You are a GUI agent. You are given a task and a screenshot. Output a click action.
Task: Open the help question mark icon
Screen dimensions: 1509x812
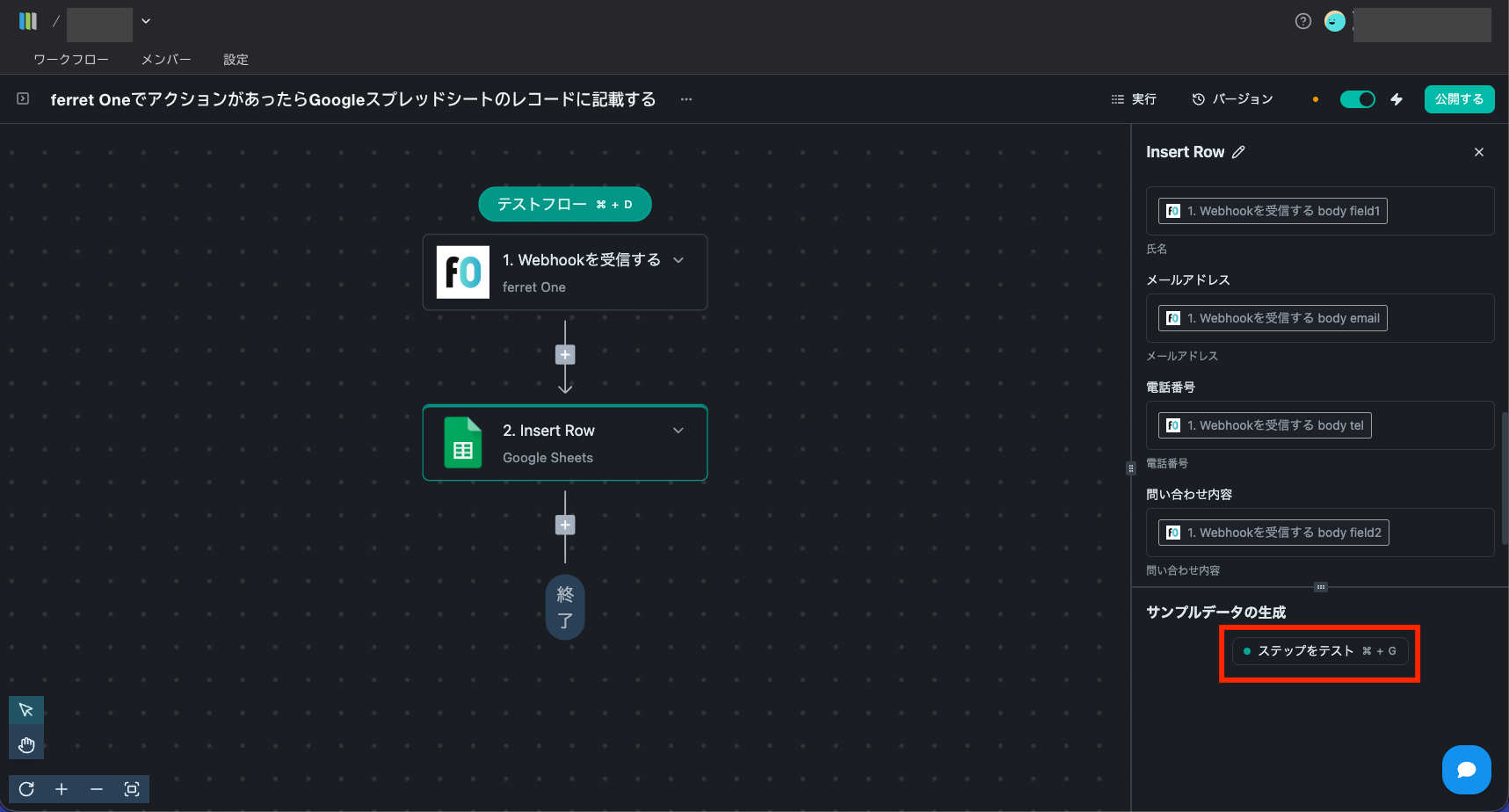[x=1303, y=21]
